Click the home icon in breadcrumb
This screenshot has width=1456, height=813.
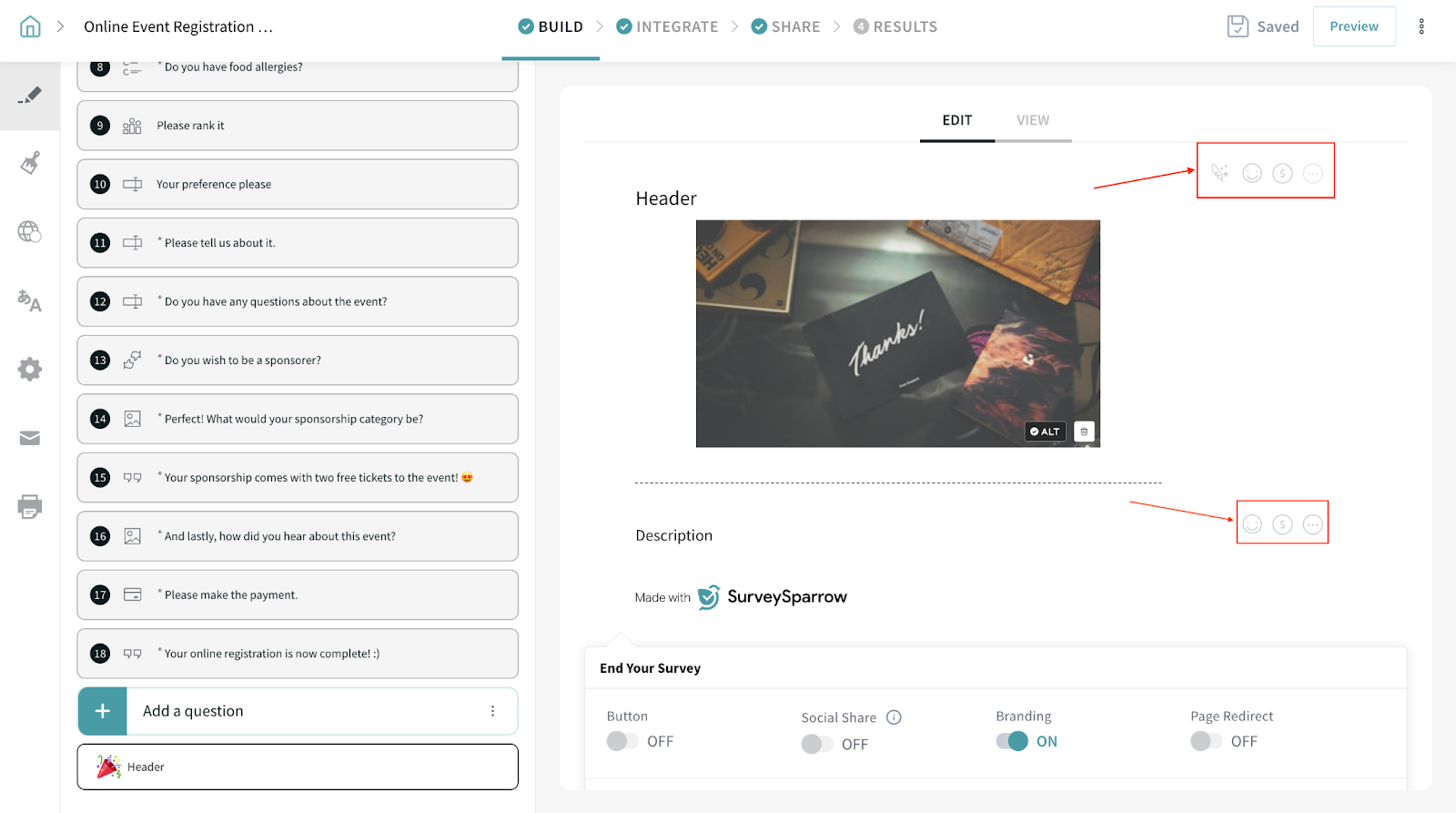(30, 26)
